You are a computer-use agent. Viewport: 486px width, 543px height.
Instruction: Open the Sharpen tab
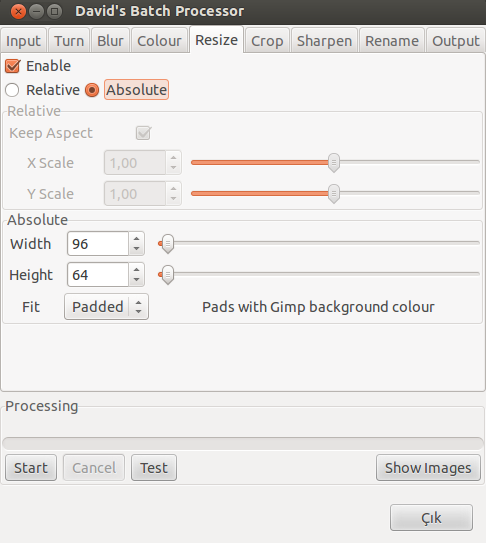(324, 41)
